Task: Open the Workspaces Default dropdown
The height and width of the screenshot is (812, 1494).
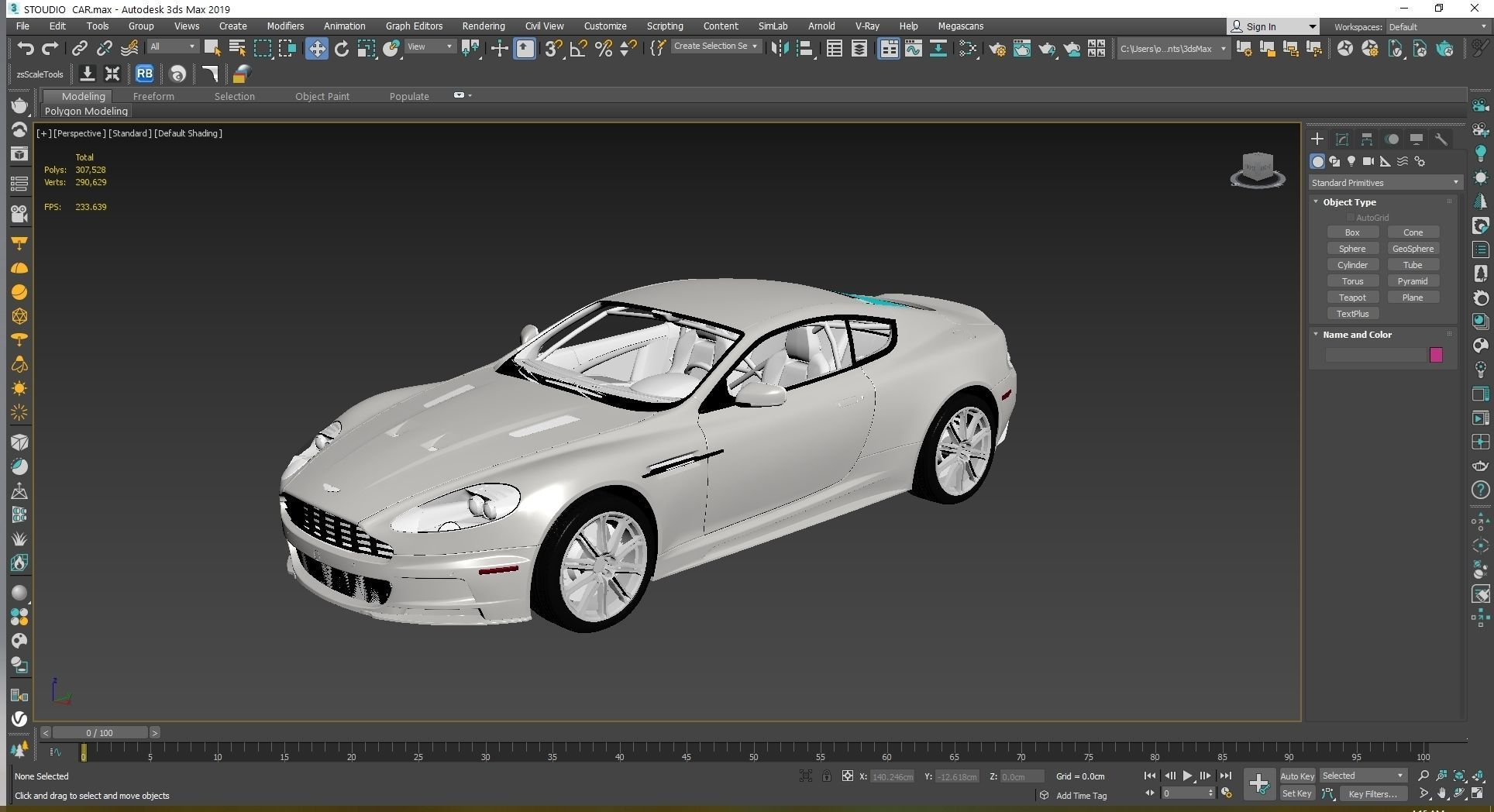Action: (1437, 26)
